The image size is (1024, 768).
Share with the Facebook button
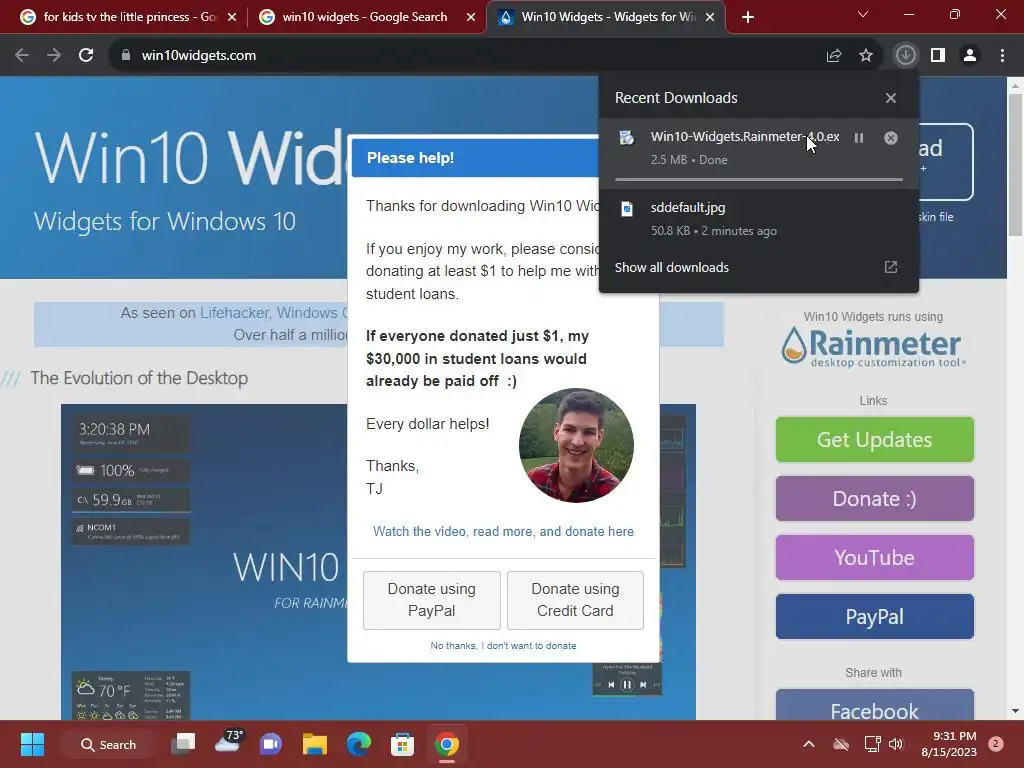click(x=874, y=705)
